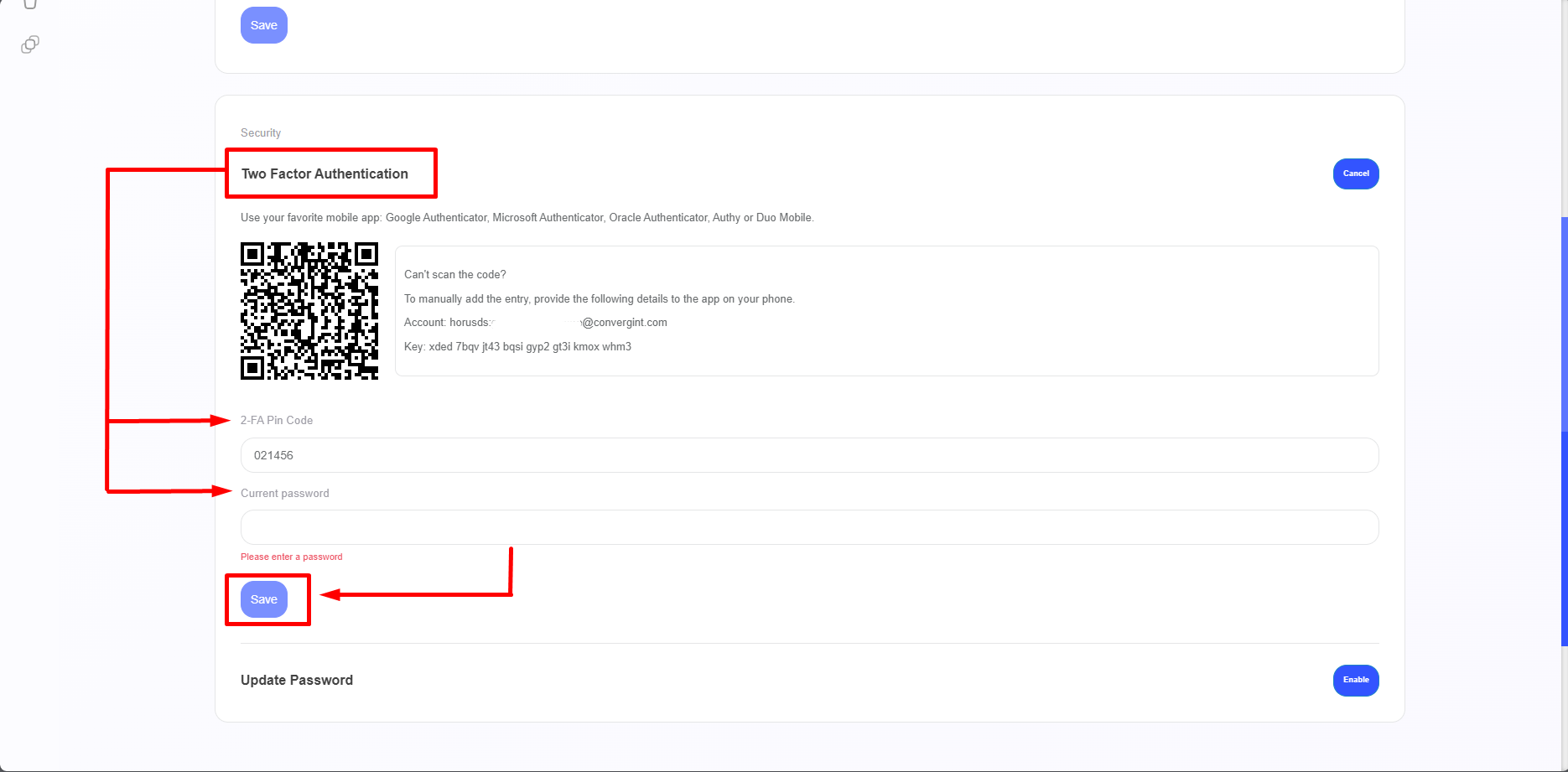Image resolution: width=1568 pixels, height=772 pixels.
Task: Click the blue vertical scrollbar thumb
Action: point(1564,432)
